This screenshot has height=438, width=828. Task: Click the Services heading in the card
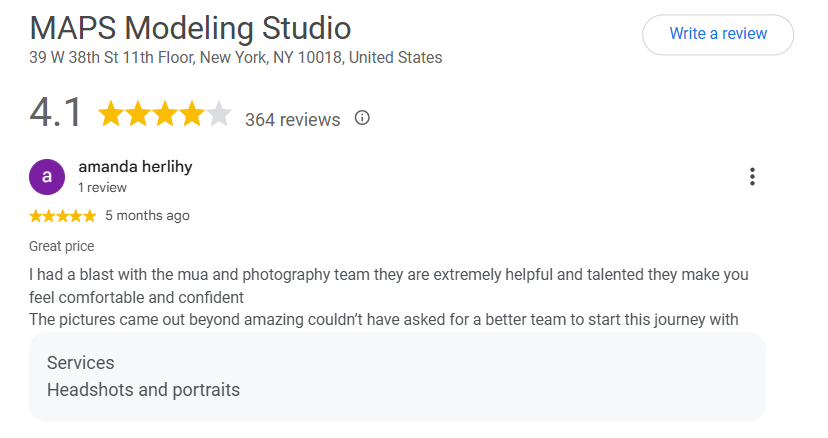[x=80, y=363]
